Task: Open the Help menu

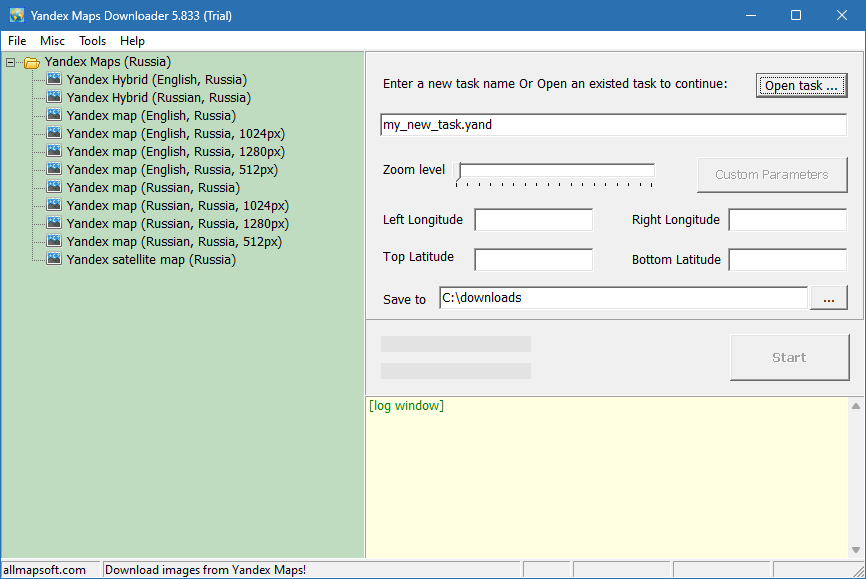Action: (x=133, y=41)
